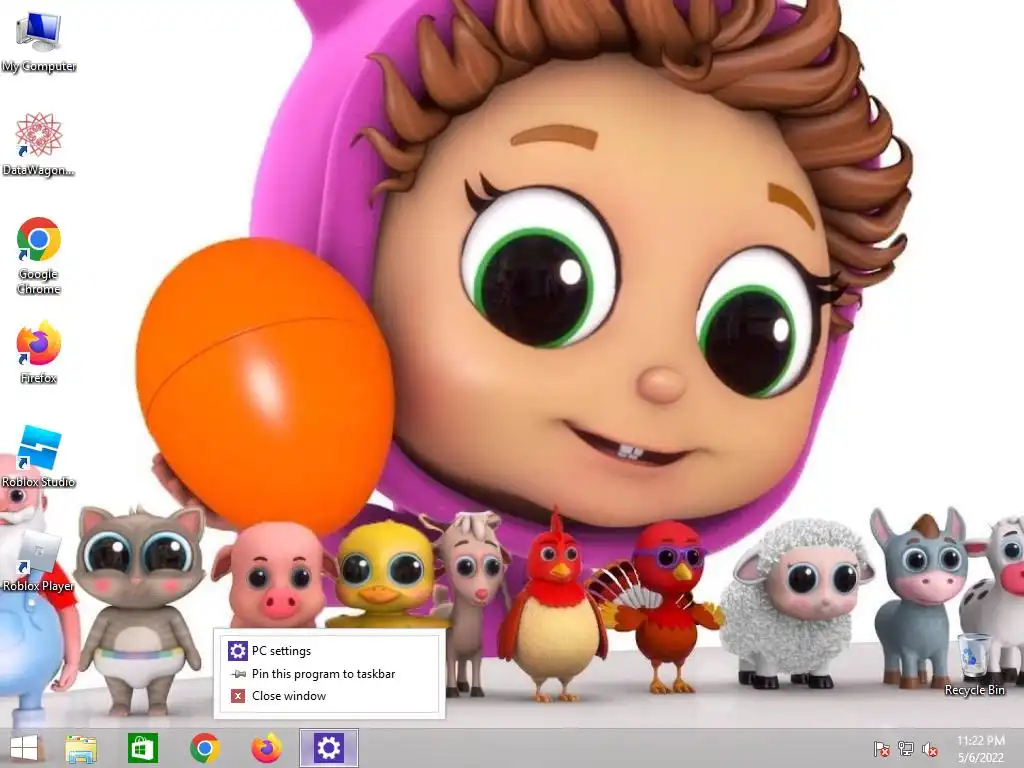The height and width of the screenshot is (768, 1024).
Task: Choose PC settings in the jump list
Action: click(329, 651)
